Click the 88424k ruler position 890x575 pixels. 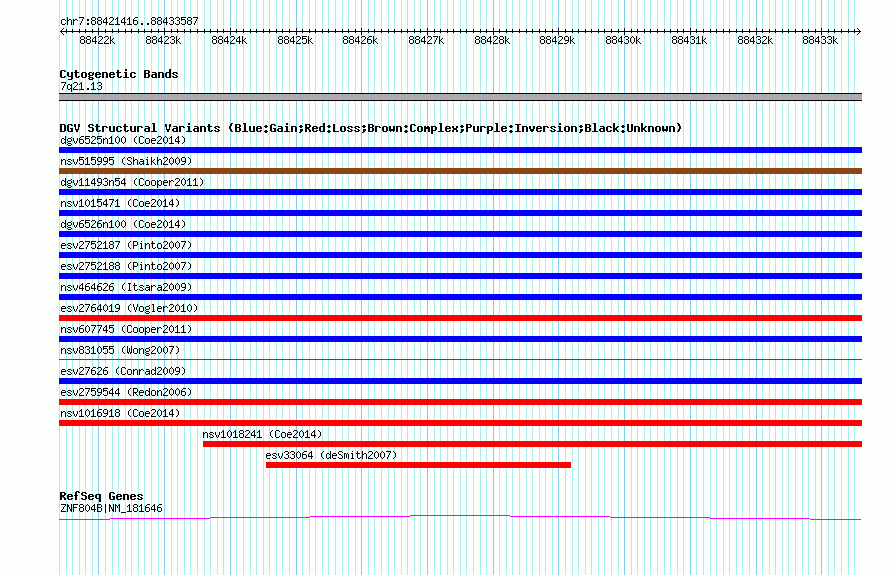(229, 40)
